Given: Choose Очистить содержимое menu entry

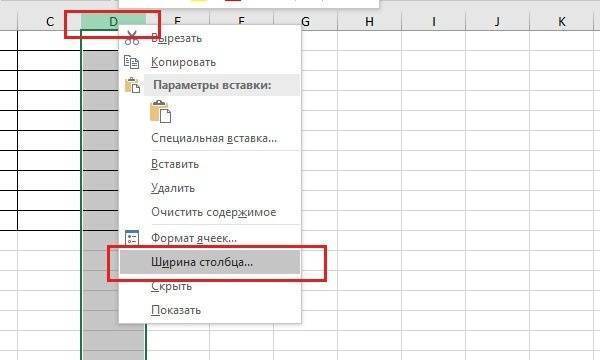Looking at the screenshot, I should [210, 212].
